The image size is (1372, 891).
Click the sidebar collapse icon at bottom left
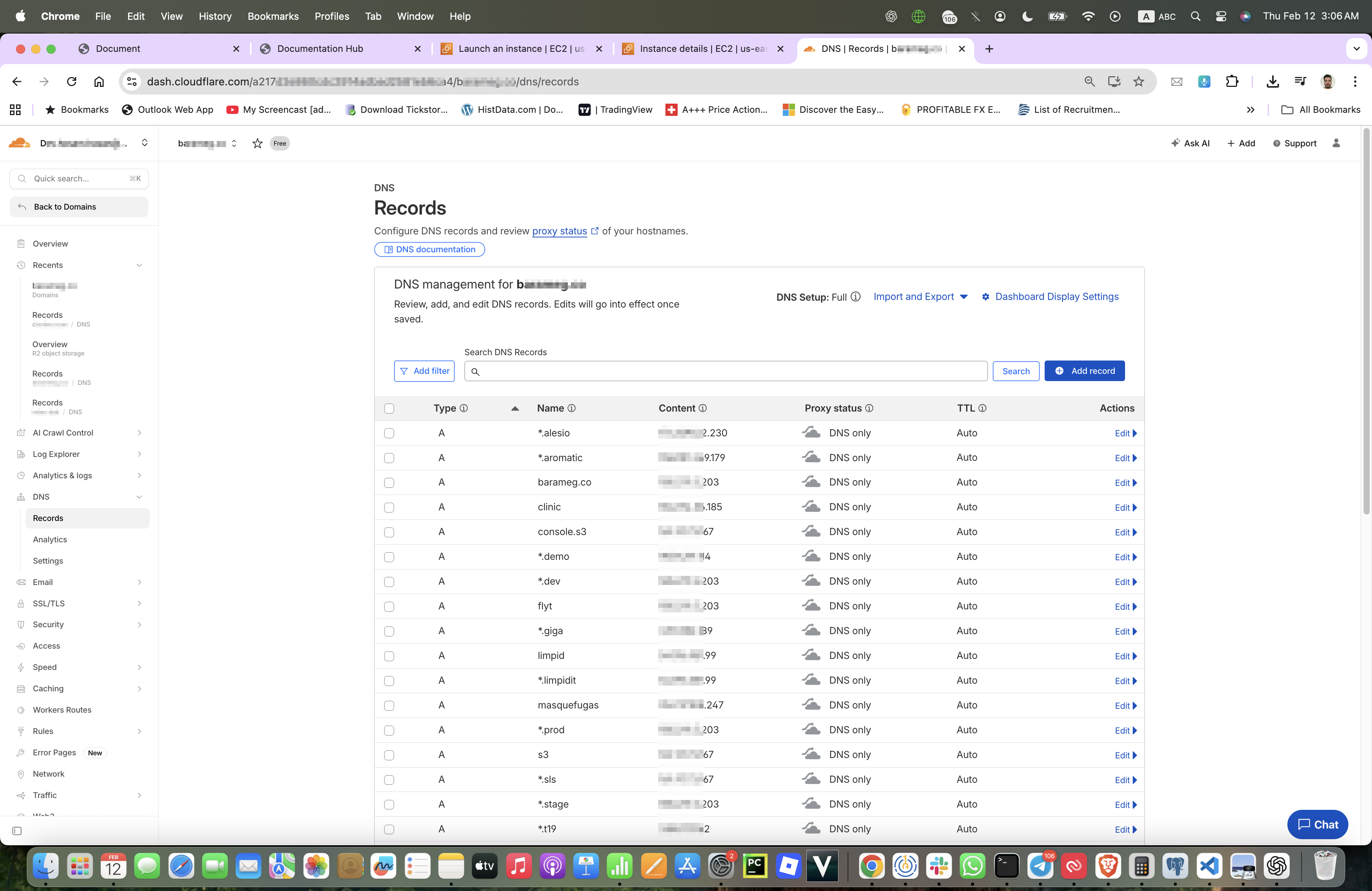17,830
